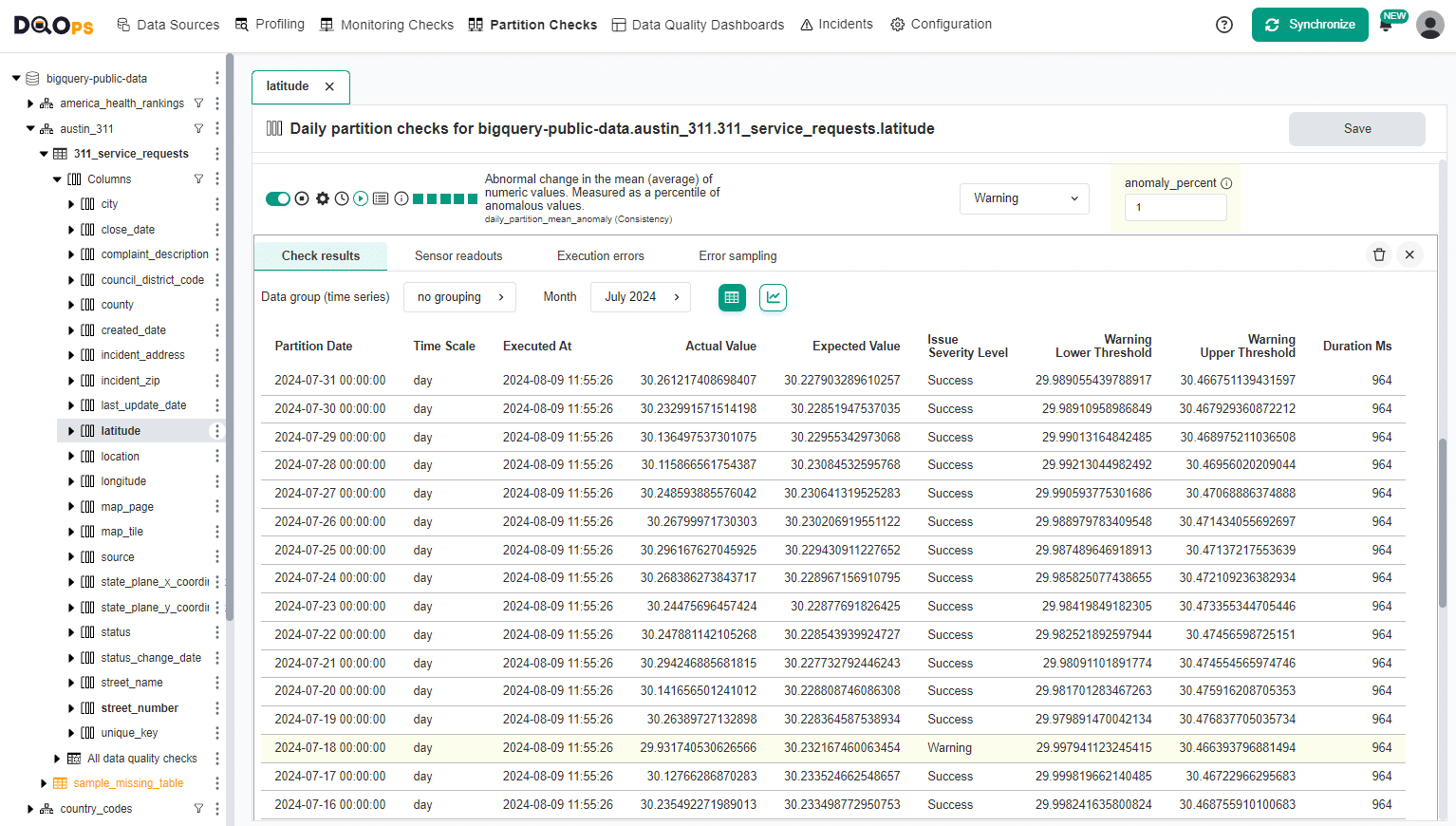Click the disable check stop icon

(x=302, y=198)
